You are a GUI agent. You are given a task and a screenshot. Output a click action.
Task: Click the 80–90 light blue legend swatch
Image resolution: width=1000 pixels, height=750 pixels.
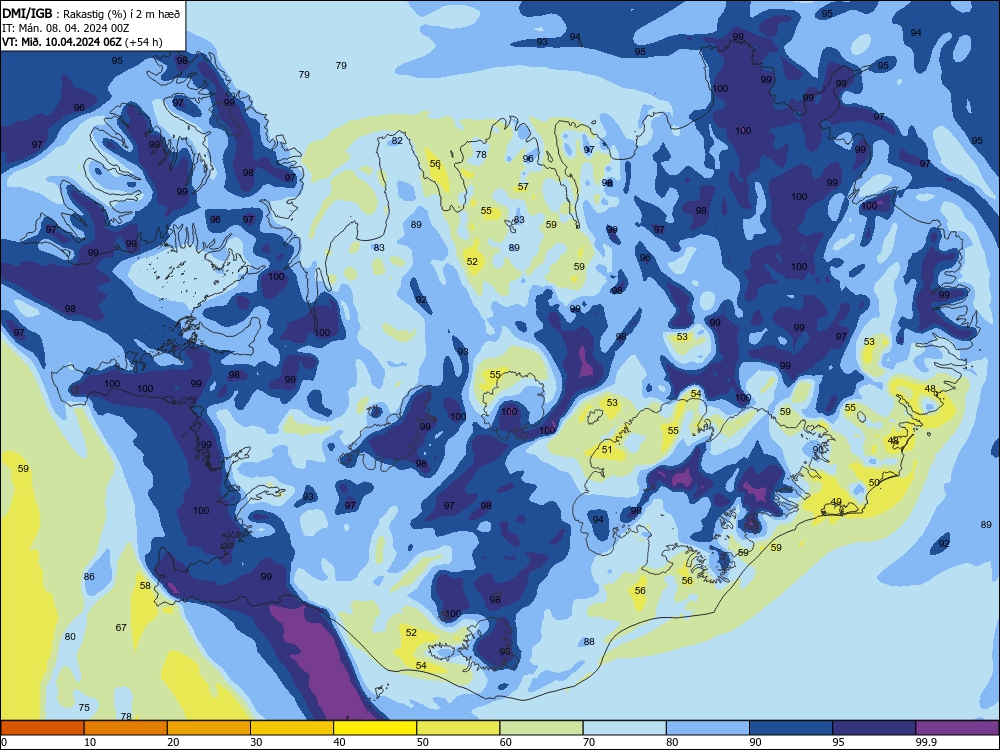point(707,728)
